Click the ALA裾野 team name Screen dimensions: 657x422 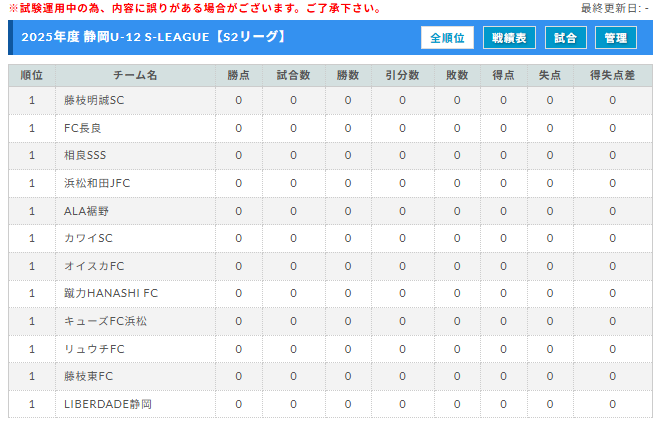click(x=86, y=211)
